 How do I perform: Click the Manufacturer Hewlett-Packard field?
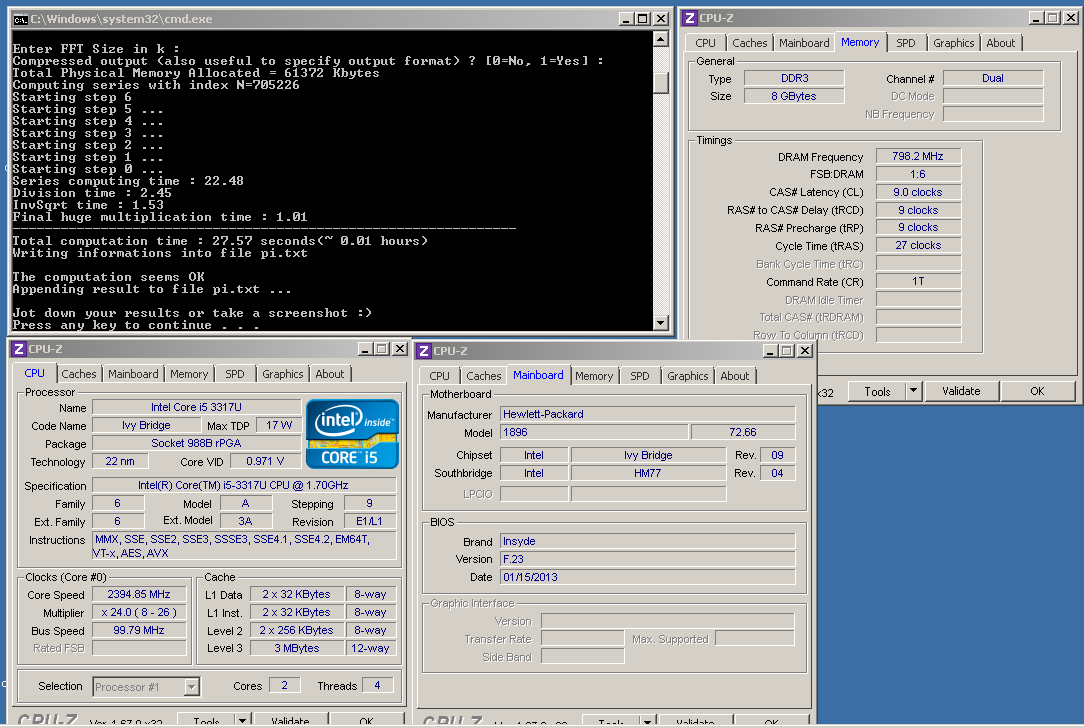[647, 414]
